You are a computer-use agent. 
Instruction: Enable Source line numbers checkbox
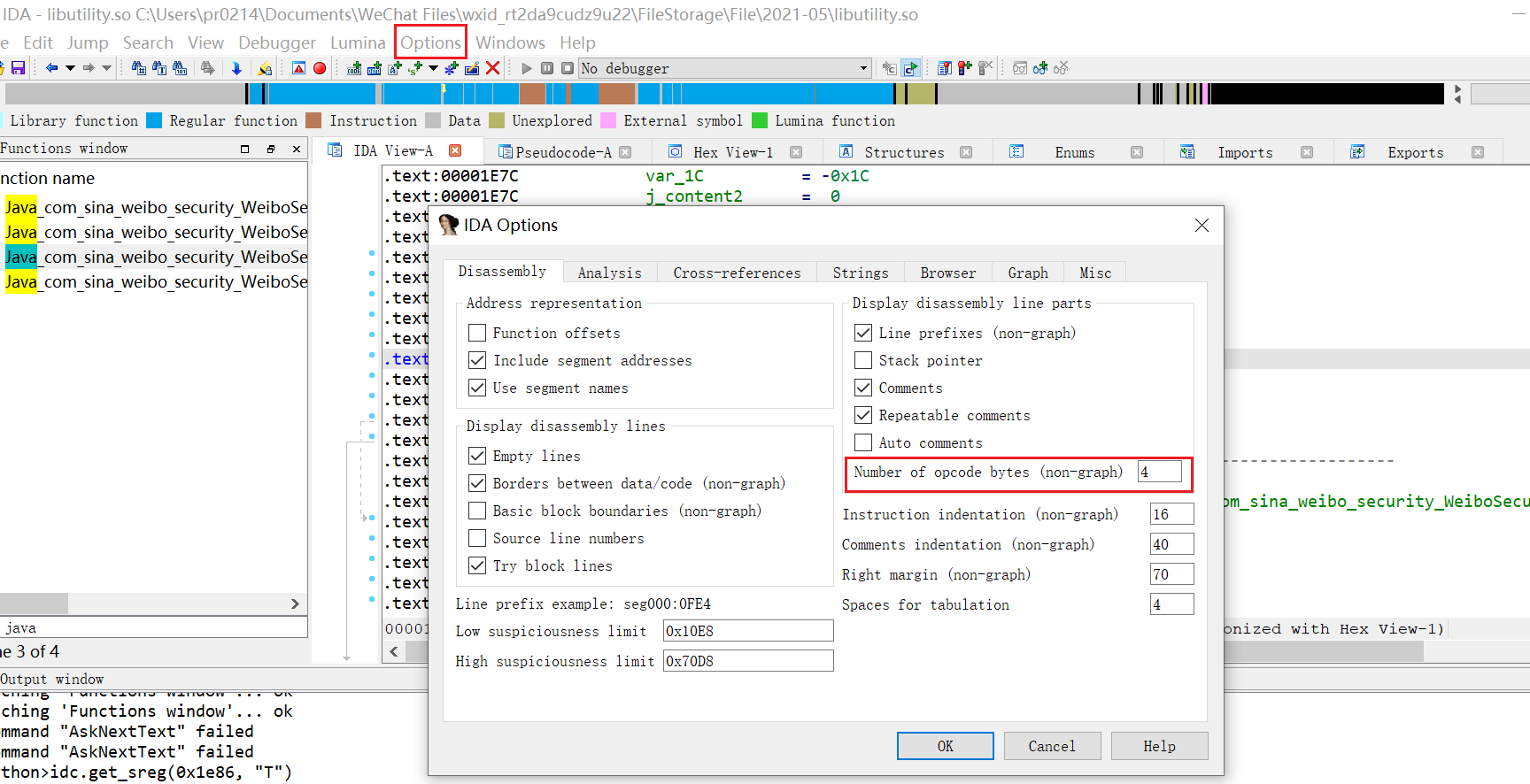click(477, 538)
